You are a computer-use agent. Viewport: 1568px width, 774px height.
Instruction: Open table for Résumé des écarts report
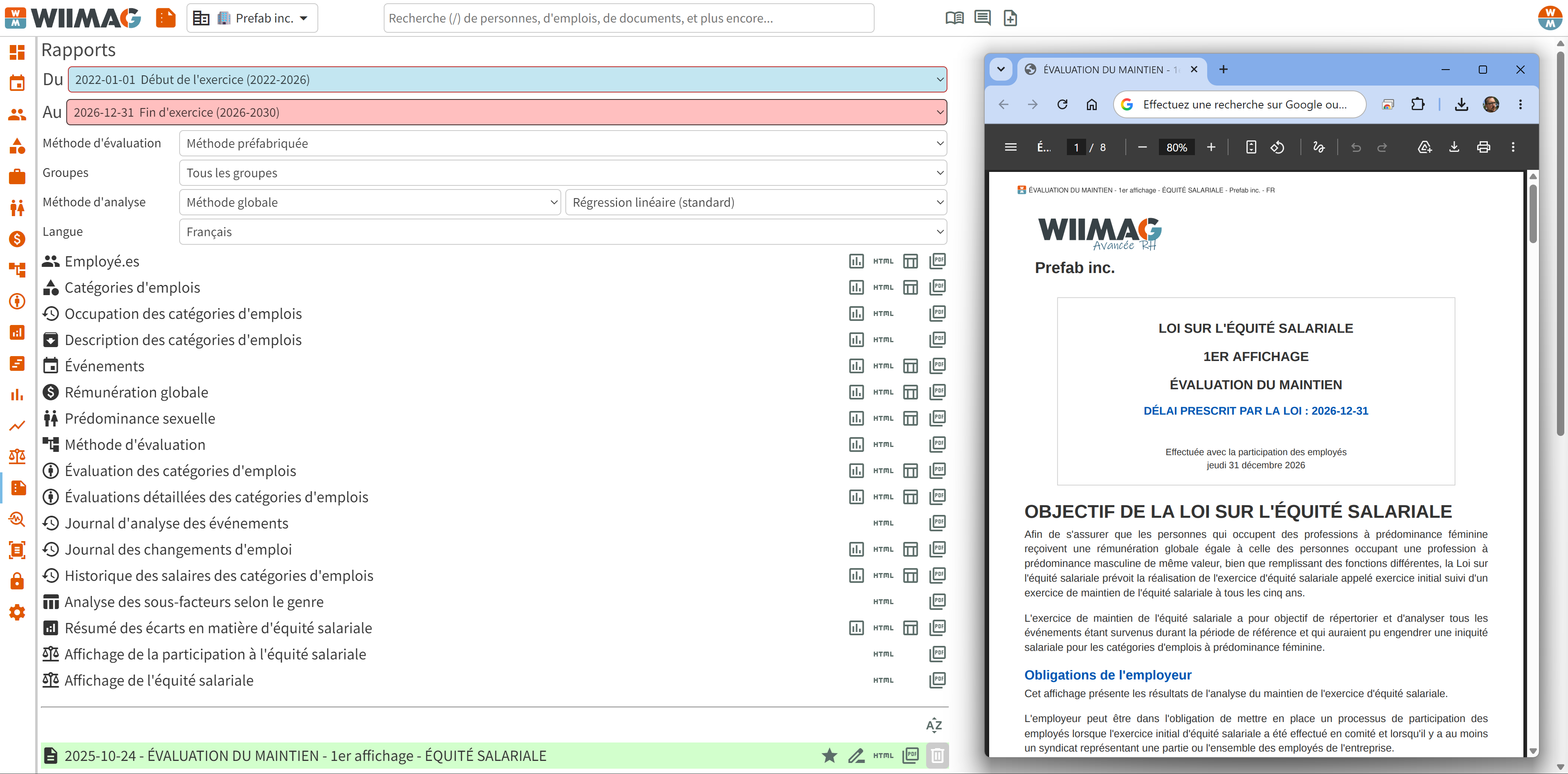911,628
